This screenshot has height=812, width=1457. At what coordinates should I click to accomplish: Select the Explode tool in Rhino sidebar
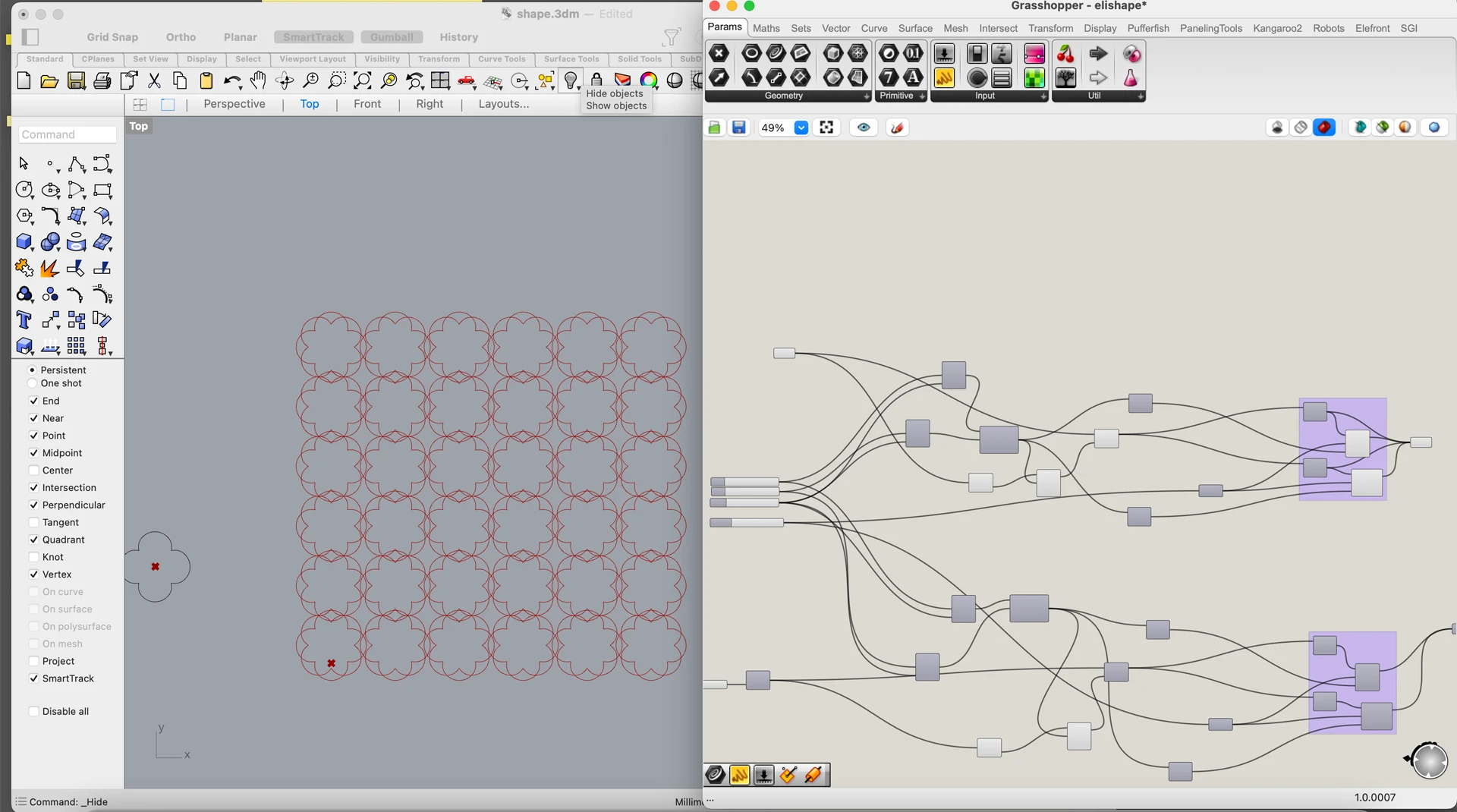[x=49, y=269]
